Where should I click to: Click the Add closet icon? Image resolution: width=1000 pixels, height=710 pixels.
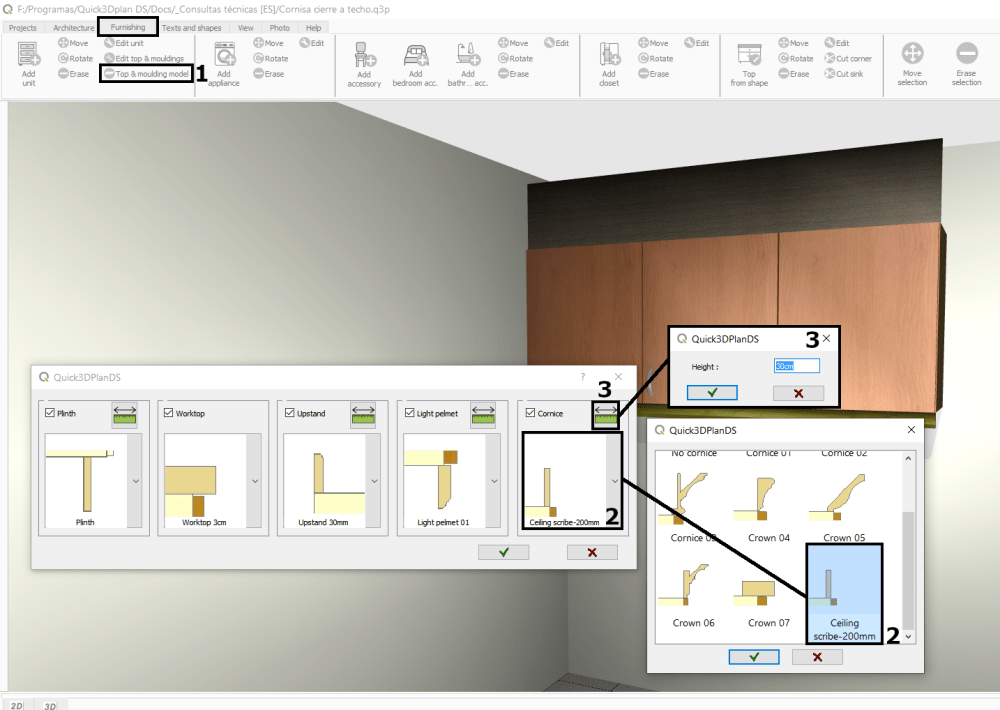pyautogui.click(x=608, y=60)
